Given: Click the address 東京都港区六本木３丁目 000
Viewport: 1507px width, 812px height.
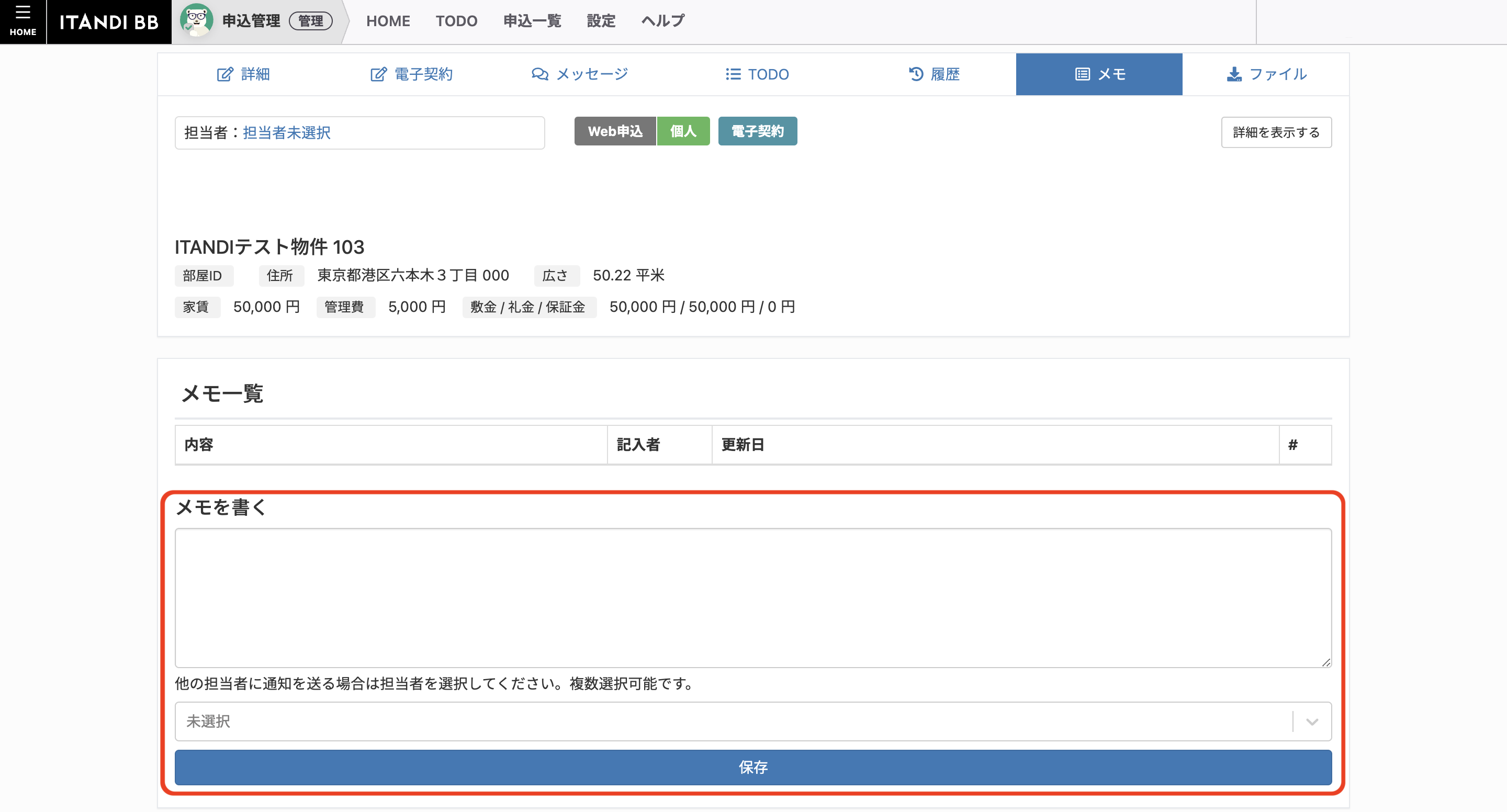Looking at the screenshot, I should [x=413, y=276].
